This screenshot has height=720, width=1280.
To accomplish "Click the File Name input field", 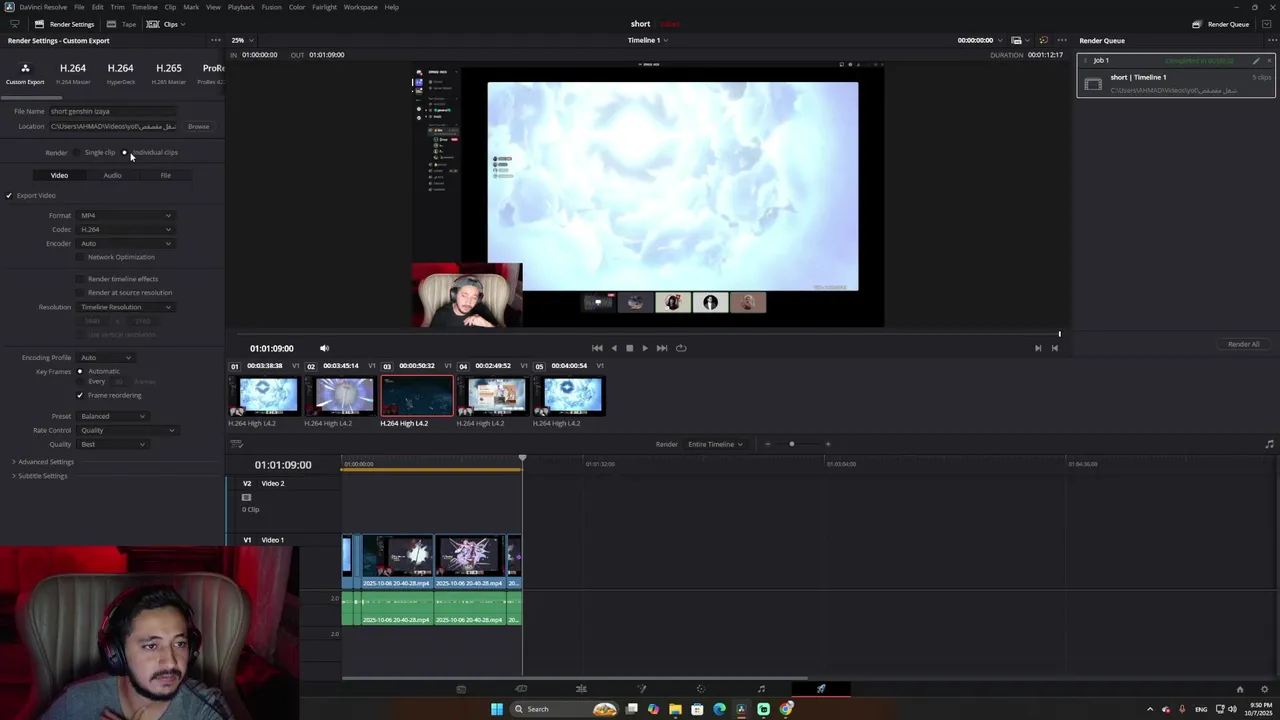I will (x=112, y=111).
